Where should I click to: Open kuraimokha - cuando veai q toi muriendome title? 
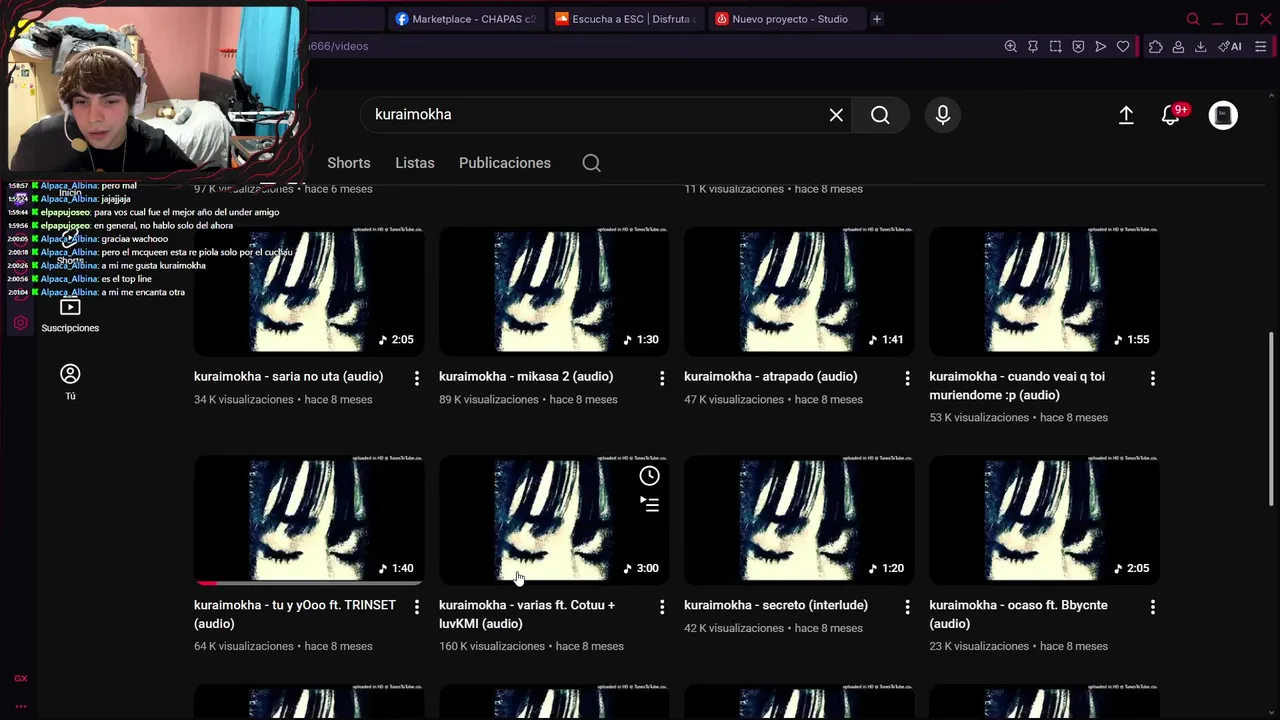click(1017, 386)
